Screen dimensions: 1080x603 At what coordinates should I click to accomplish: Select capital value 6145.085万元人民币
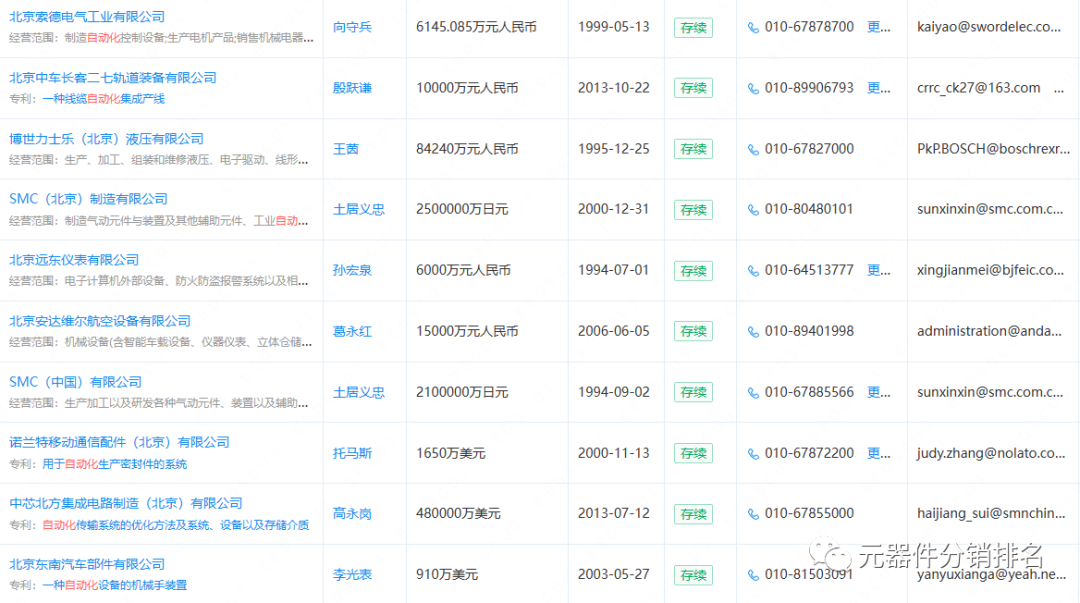tap(477, 27)
